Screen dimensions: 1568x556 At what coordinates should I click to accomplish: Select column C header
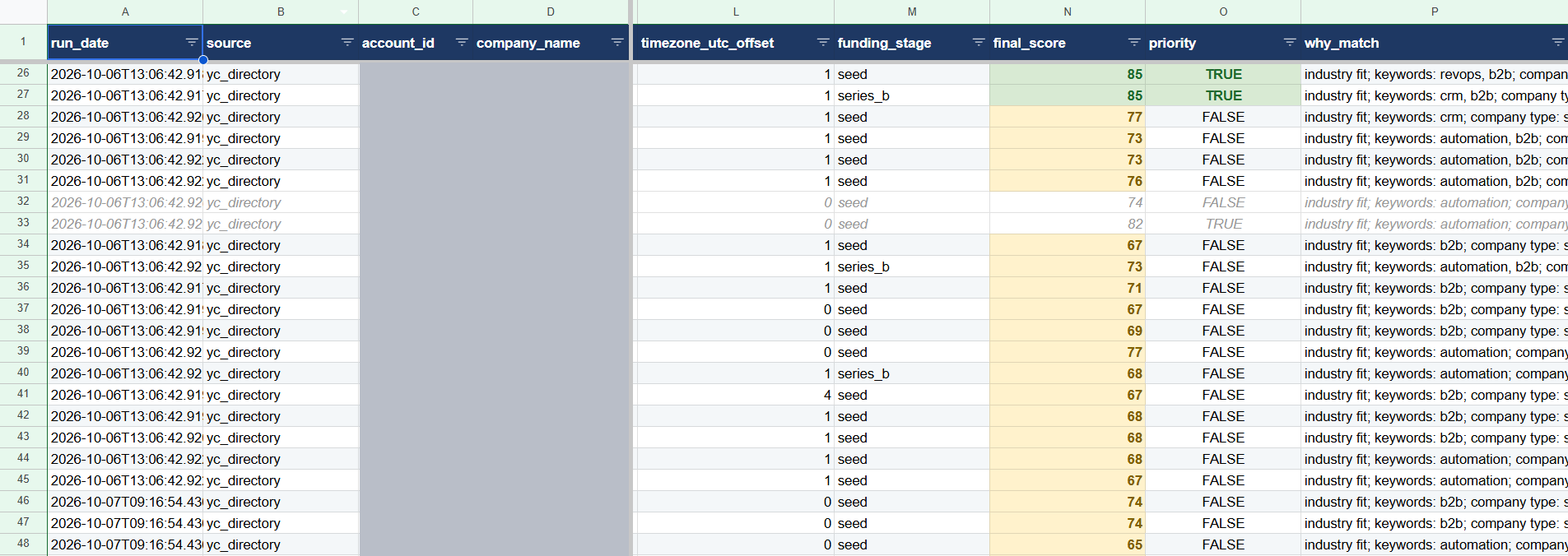[x=416, y=12]
